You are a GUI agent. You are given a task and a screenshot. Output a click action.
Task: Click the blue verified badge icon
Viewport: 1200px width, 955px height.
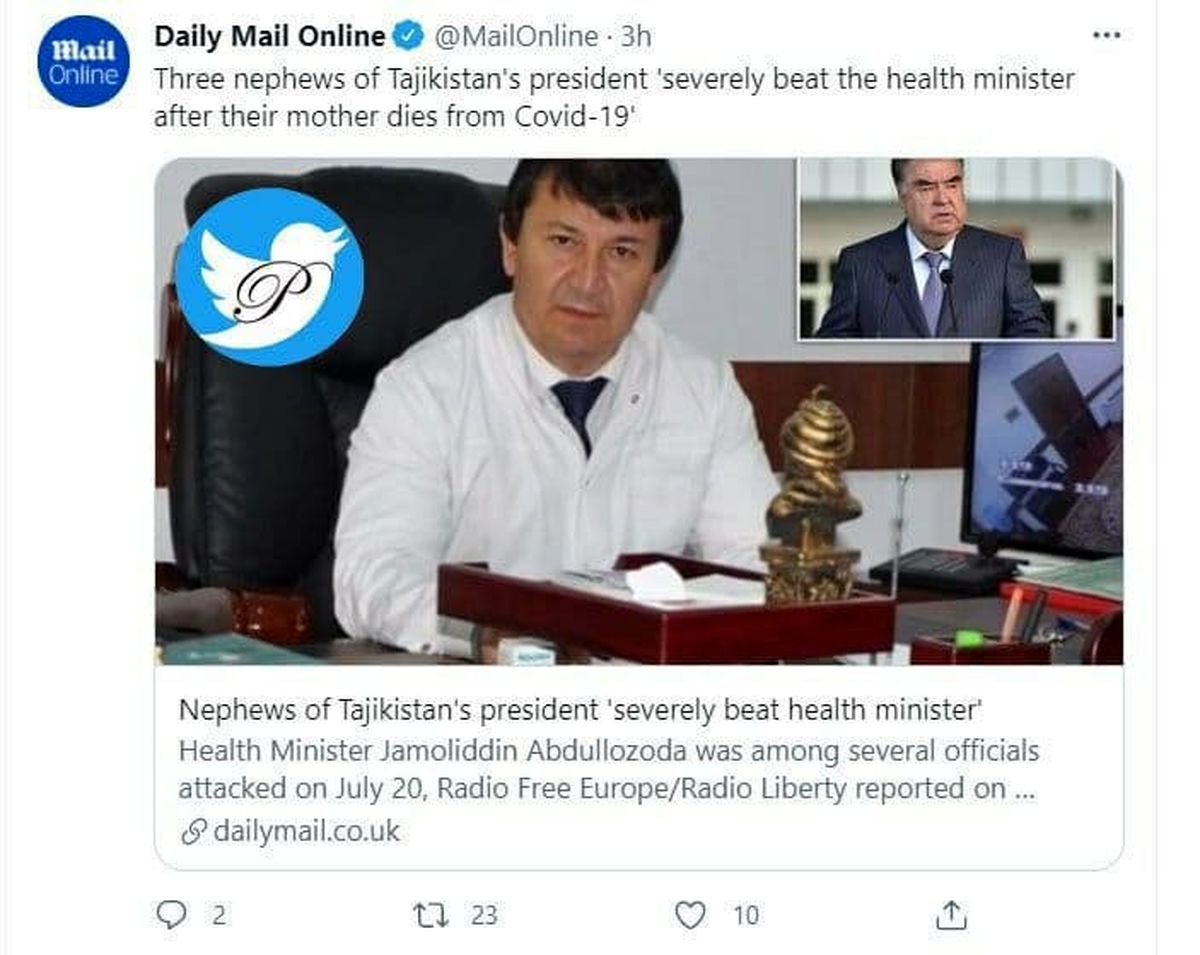(407, 37)
